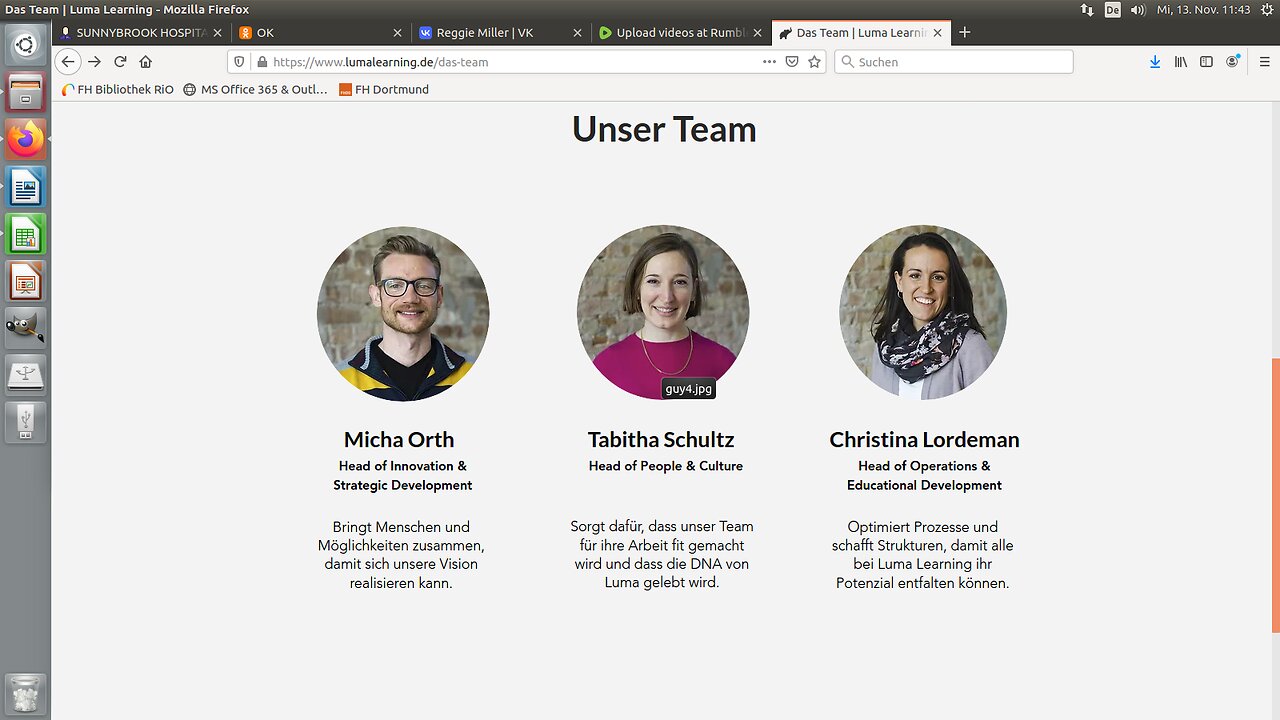Click the Suchen search field
The image size is (1280, 720).
[953, 62]
